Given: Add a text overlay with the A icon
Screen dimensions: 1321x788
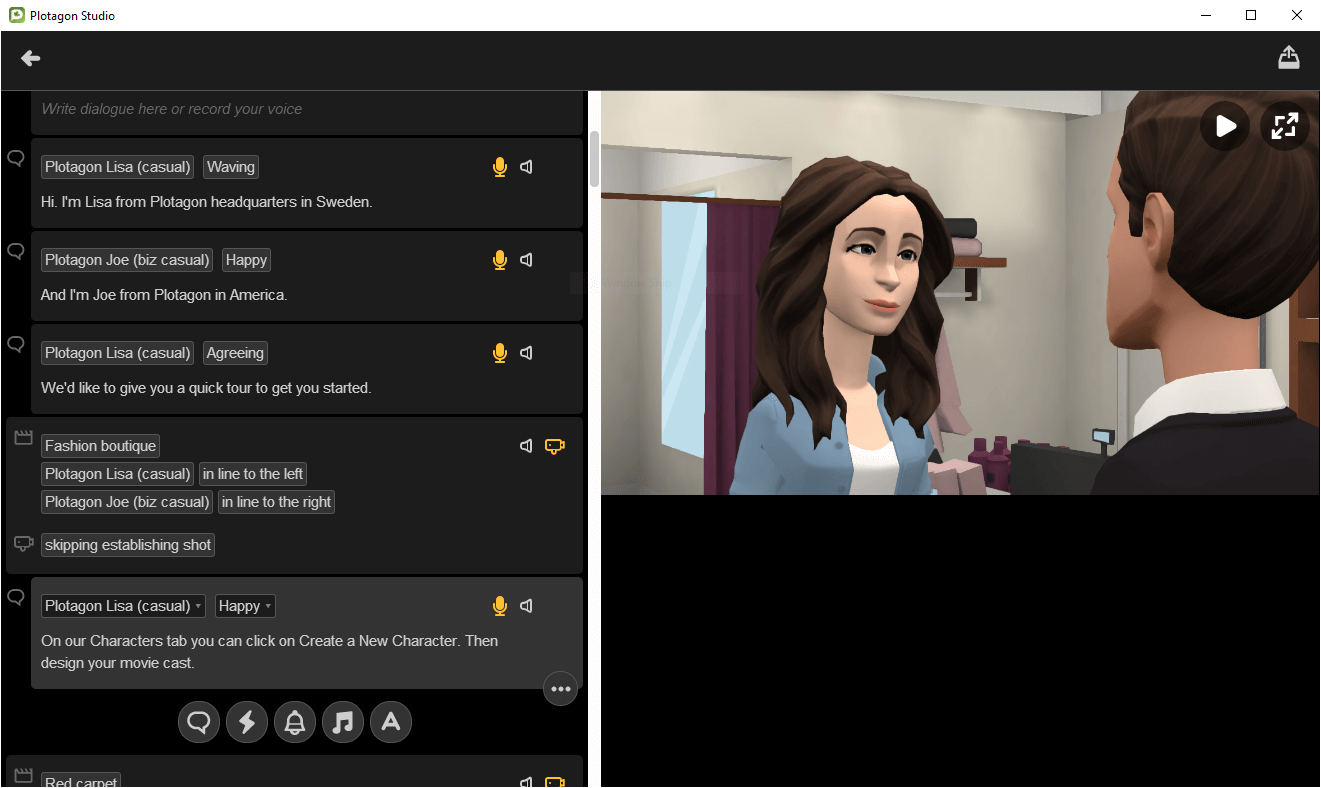Looking at the screenshot, I should [391, 721].
